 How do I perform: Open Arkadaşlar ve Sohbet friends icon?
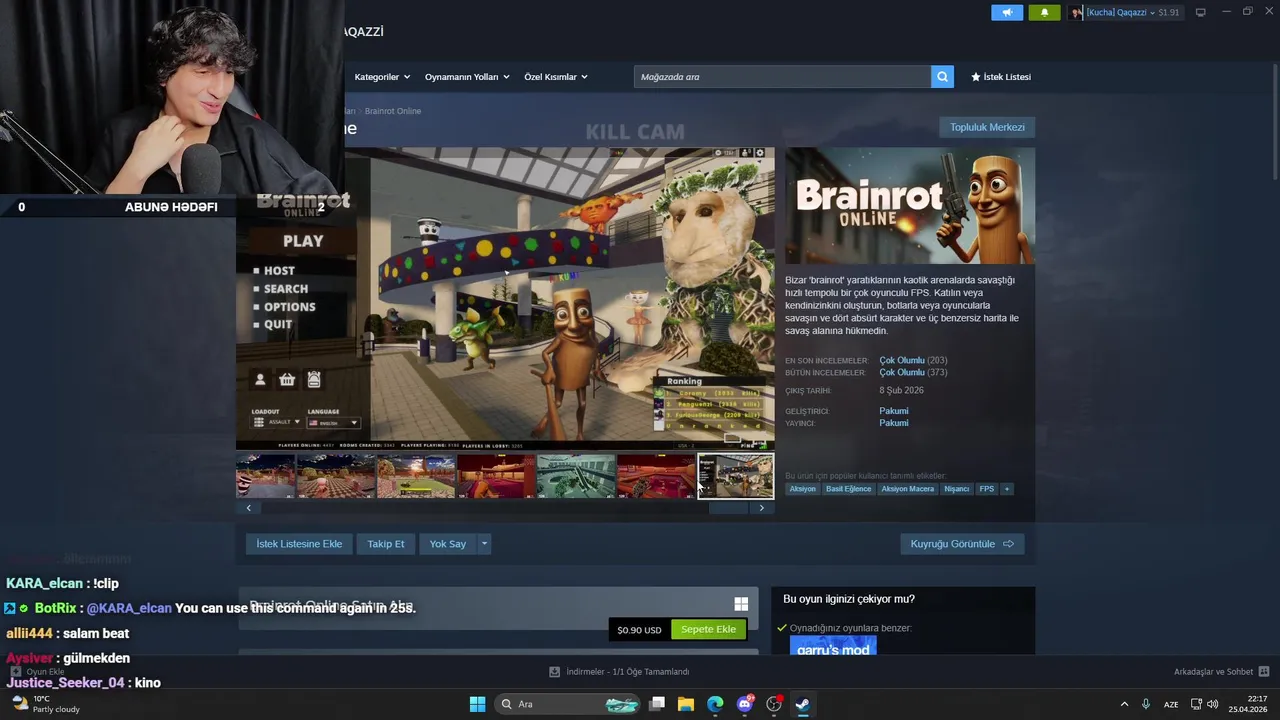tap(1263, 672)
